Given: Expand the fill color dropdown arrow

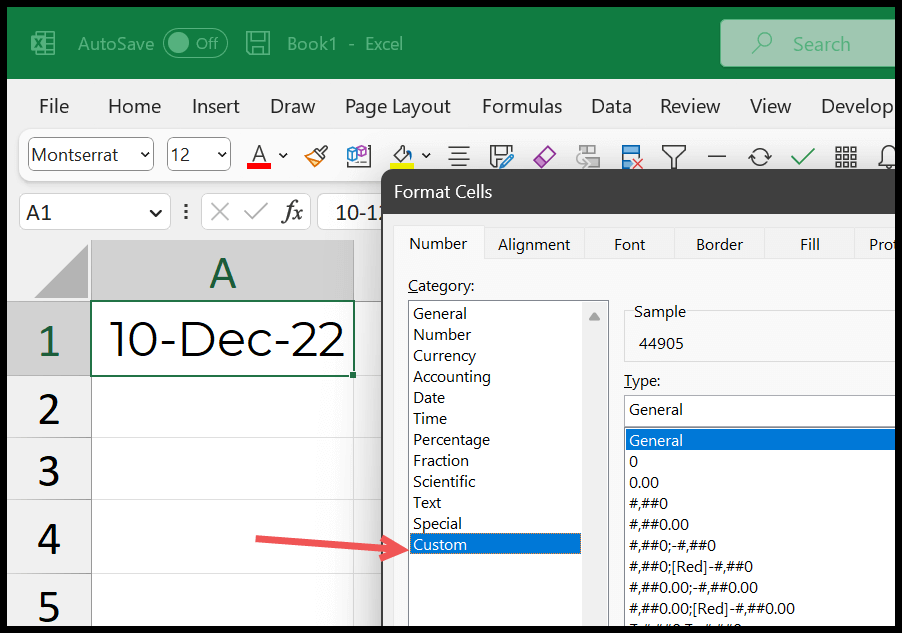Looking at the screenshot, I should point(426,155).
